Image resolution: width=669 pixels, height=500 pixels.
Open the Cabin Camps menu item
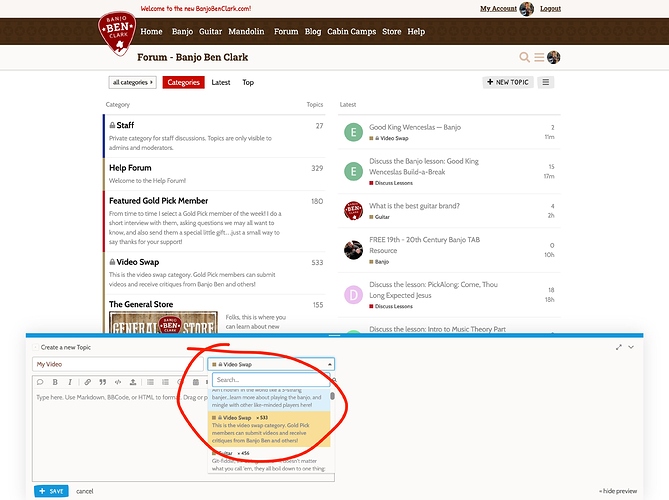pos(351,32)
